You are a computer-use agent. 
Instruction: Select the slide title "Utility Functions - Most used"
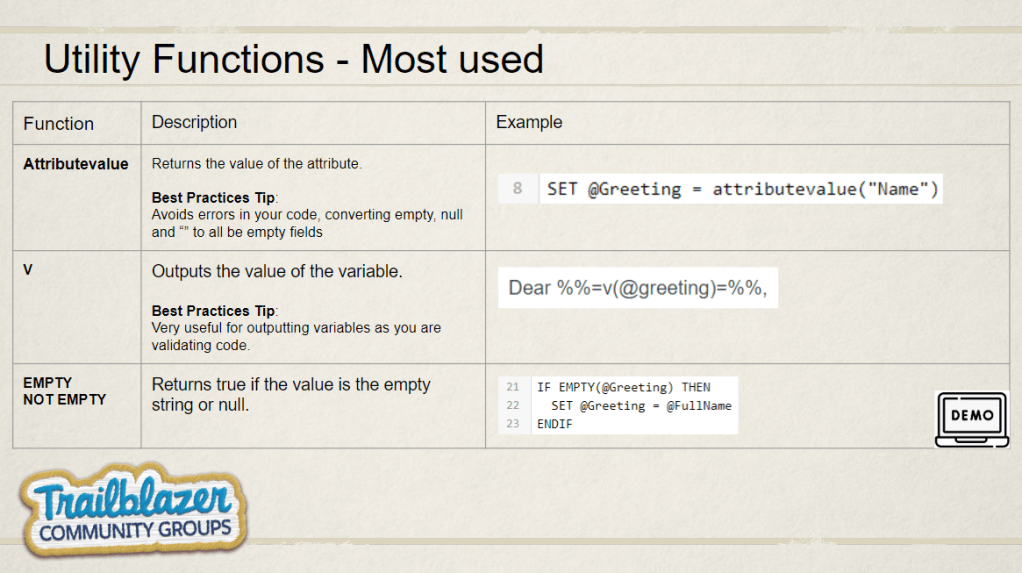click(x=293, y=59)
